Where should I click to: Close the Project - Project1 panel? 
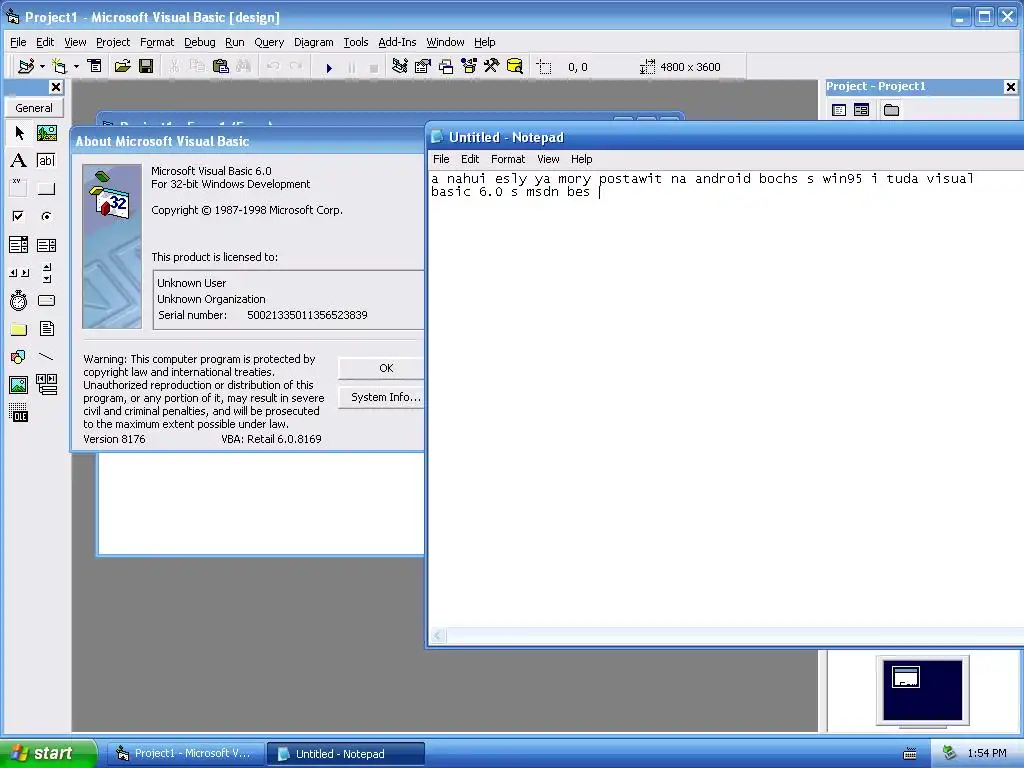coord(1010,87)
